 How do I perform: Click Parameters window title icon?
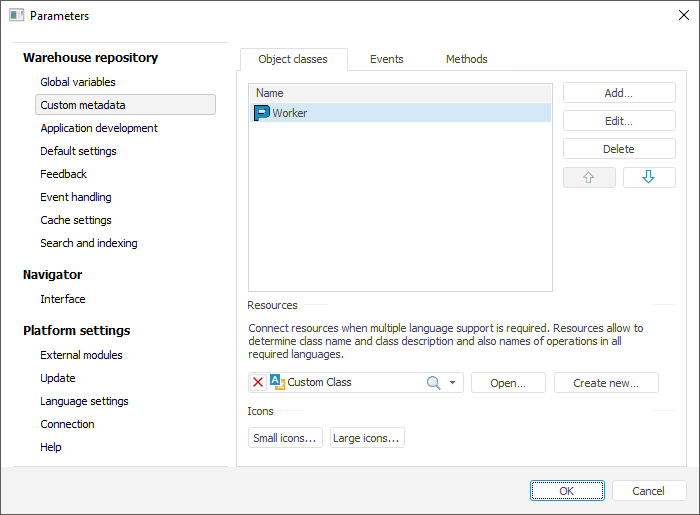pyautogui.click(x=16, y=15)
